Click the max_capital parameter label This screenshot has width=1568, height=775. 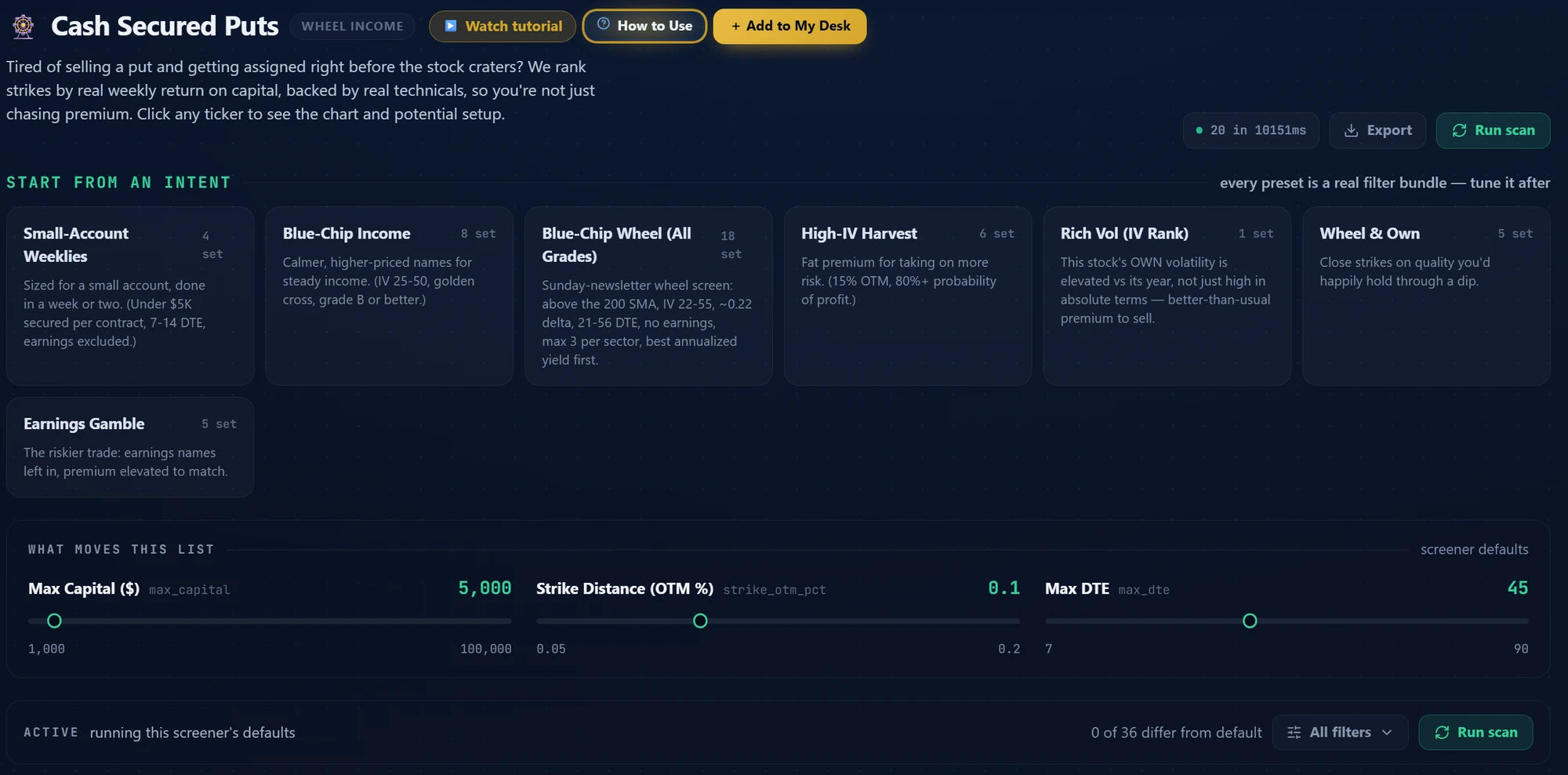pos(189,590)
